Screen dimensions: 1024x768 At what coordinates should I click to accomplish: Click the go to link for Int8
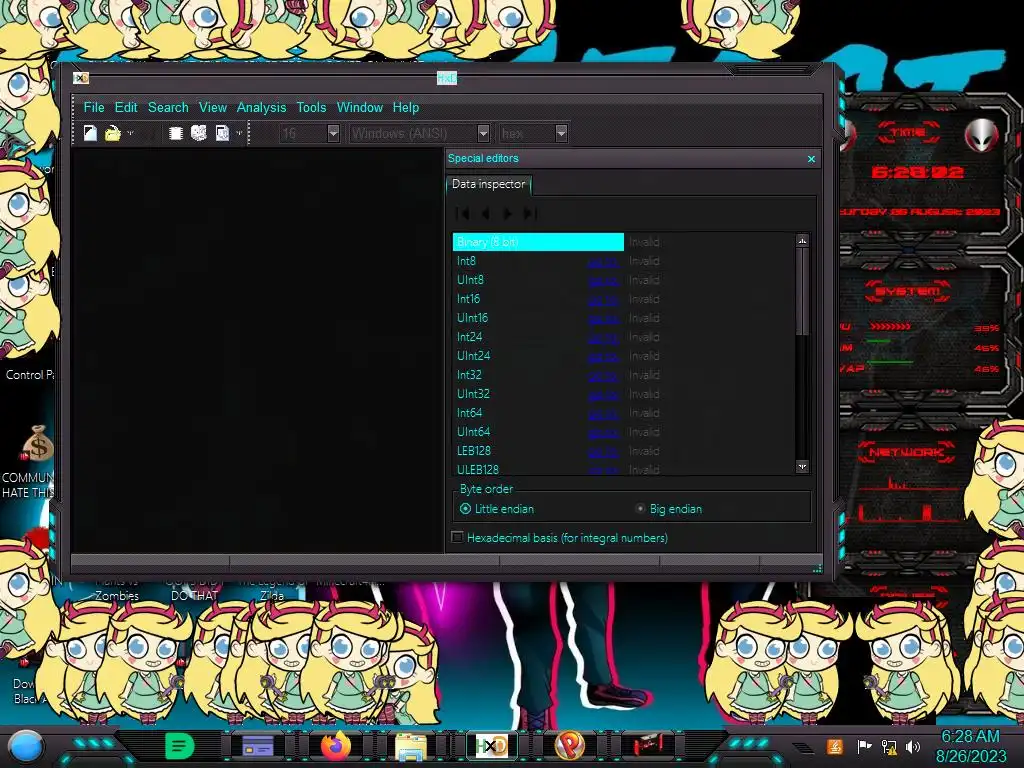coord(603,262)
